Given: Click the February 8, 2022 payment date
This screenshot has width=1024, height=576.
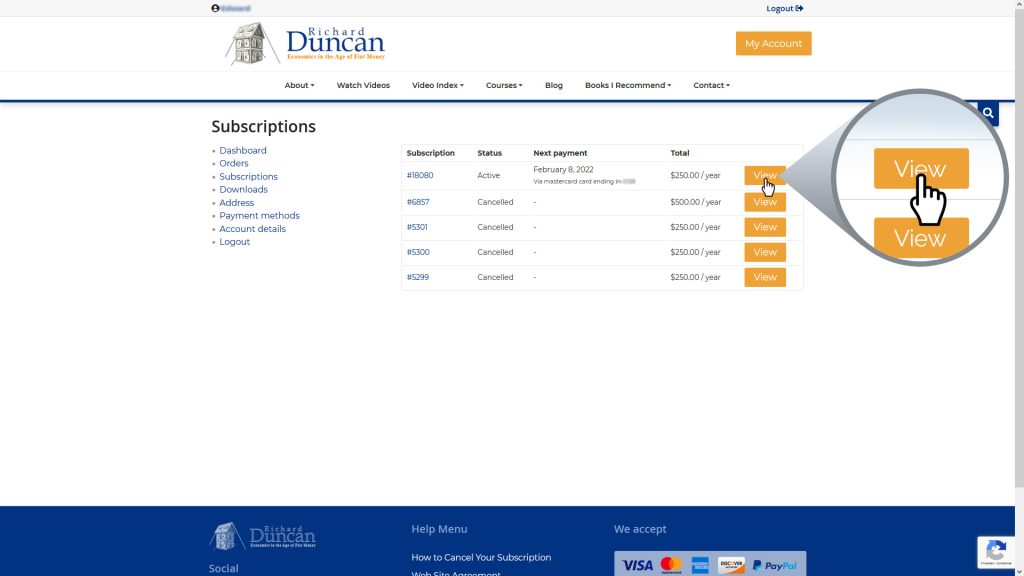Looking at the screenshot, I should [x=563, y=169].
